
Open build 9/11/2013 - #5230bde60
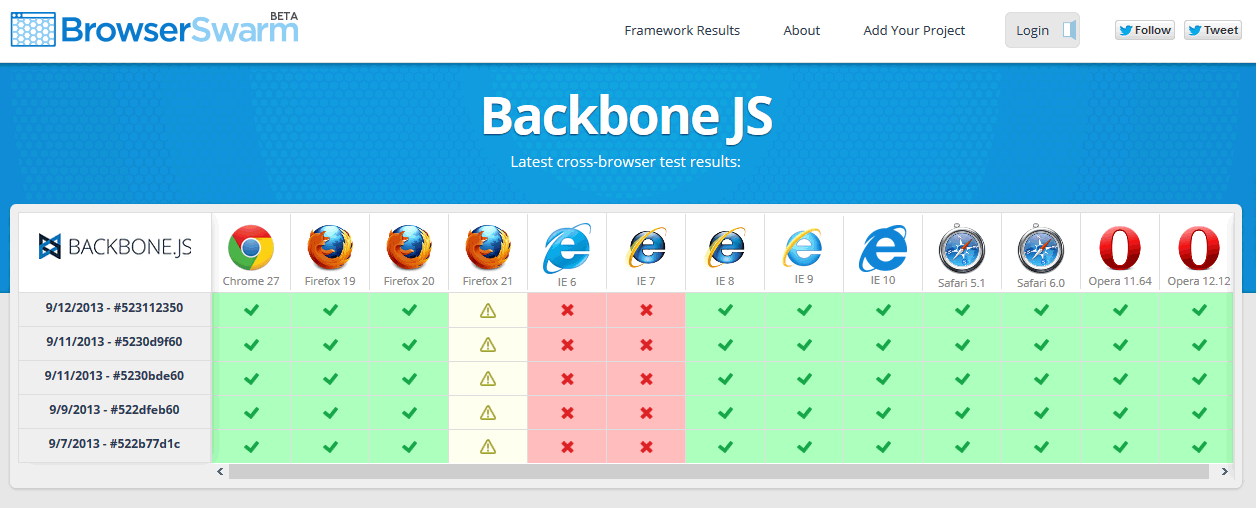point(115,376)
